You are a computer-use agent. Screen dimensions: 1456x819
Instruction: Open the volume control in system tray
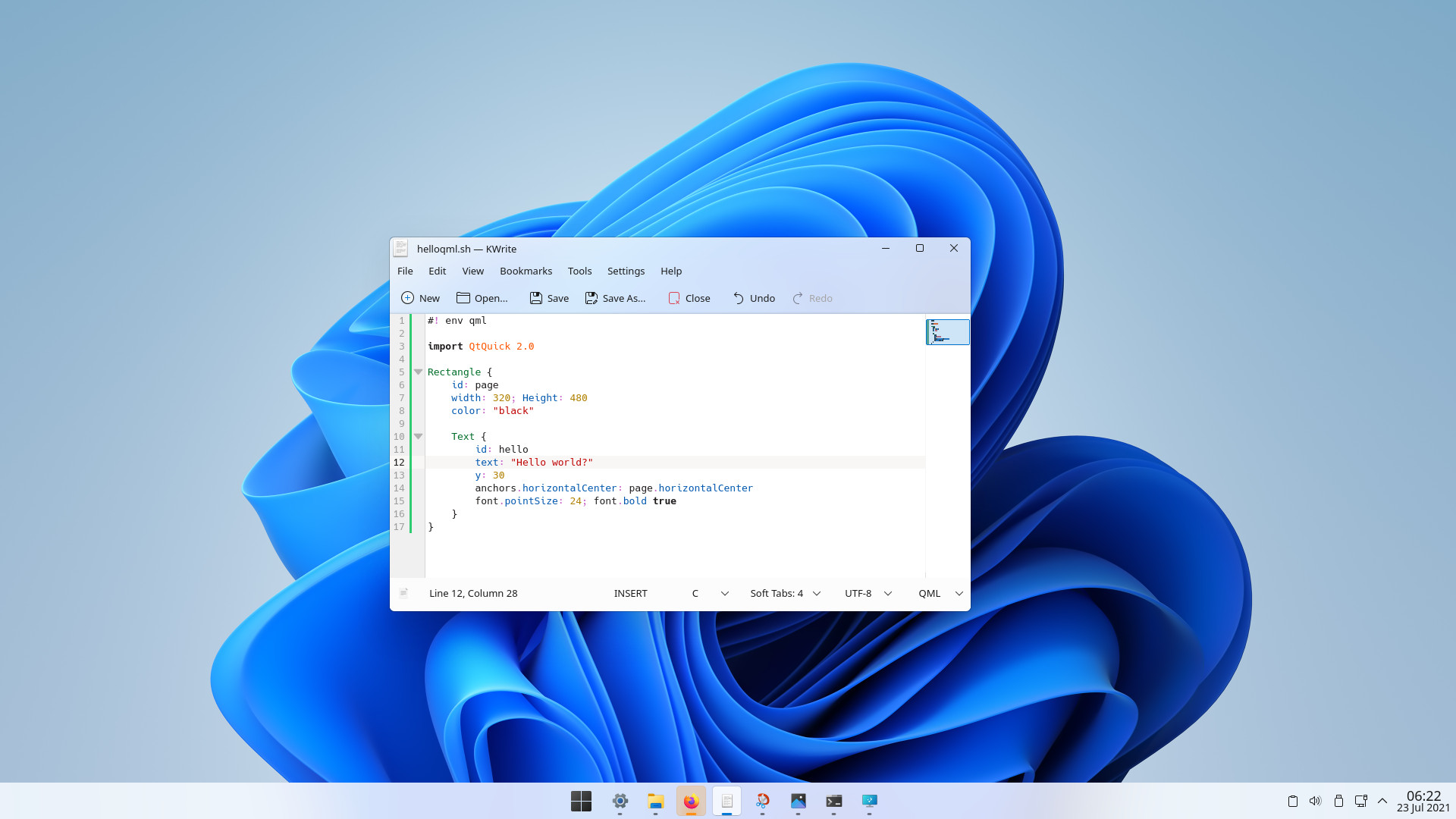click(x=1316, y=801)
